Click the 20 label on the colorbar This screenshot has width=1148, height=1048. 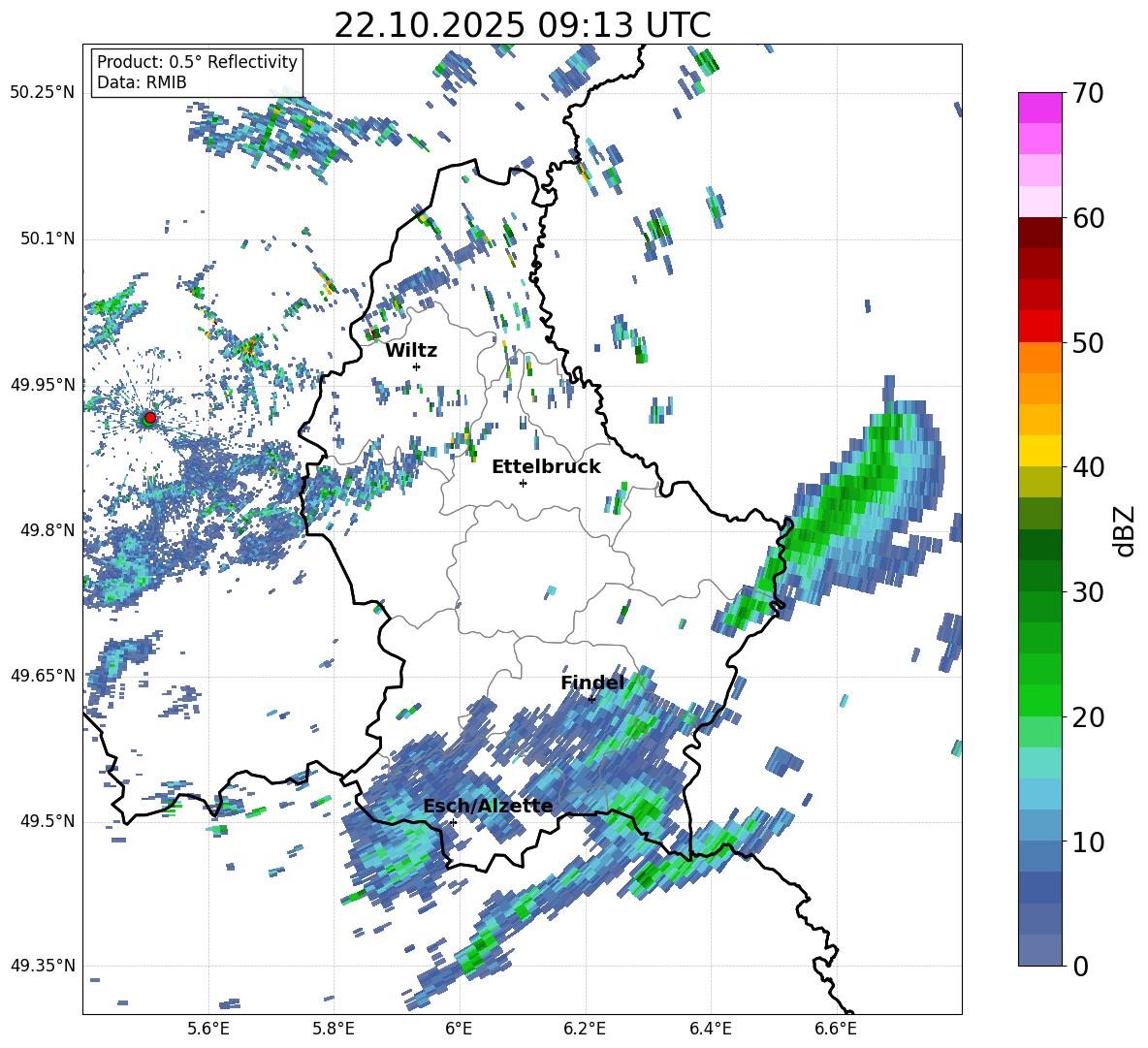pos(1088,717)
